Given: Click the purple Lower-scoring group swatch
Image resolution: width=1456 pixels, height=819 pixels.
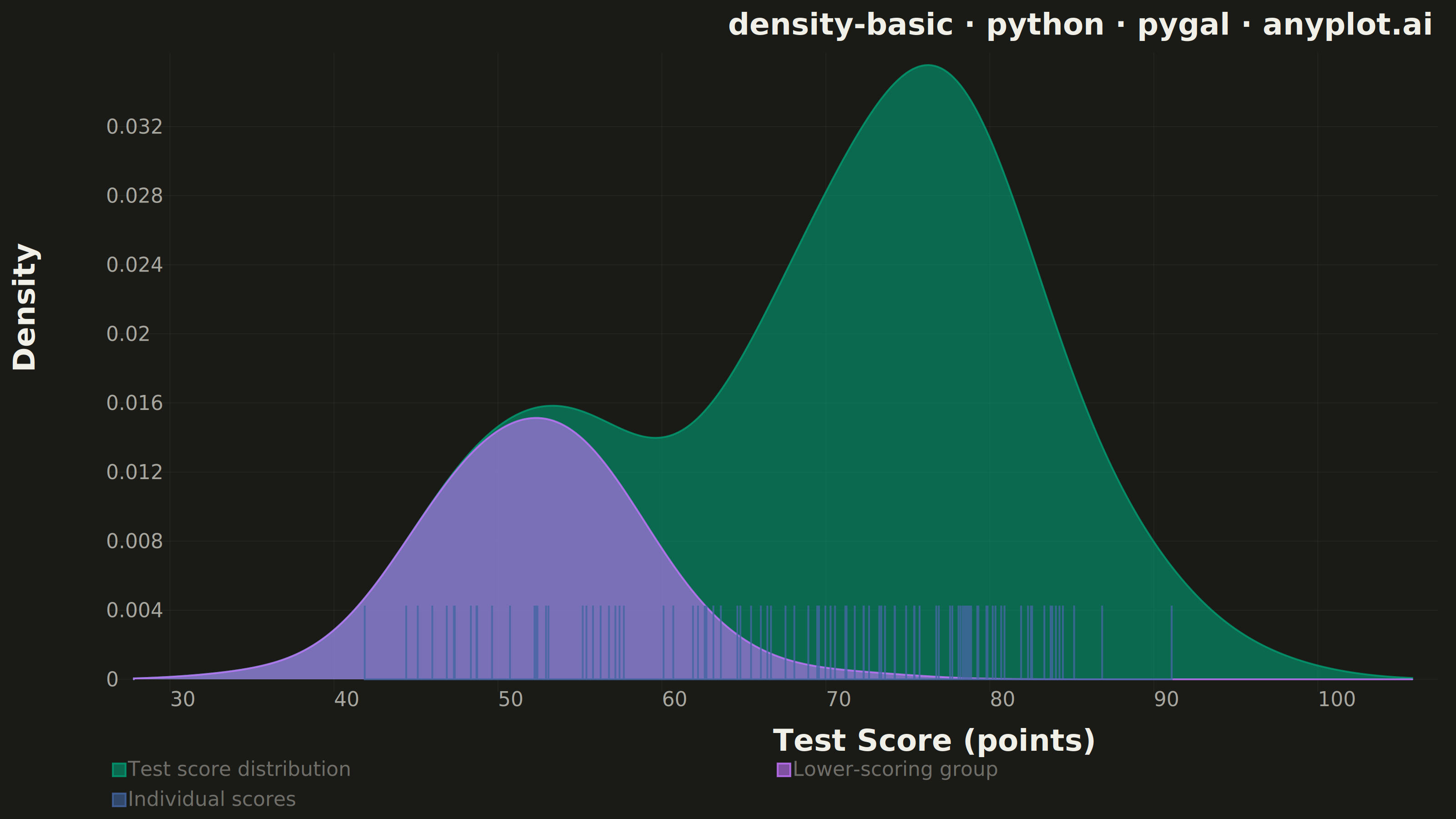Looking at the screenshot, I should pyautogui.click(x=784, y=770).
